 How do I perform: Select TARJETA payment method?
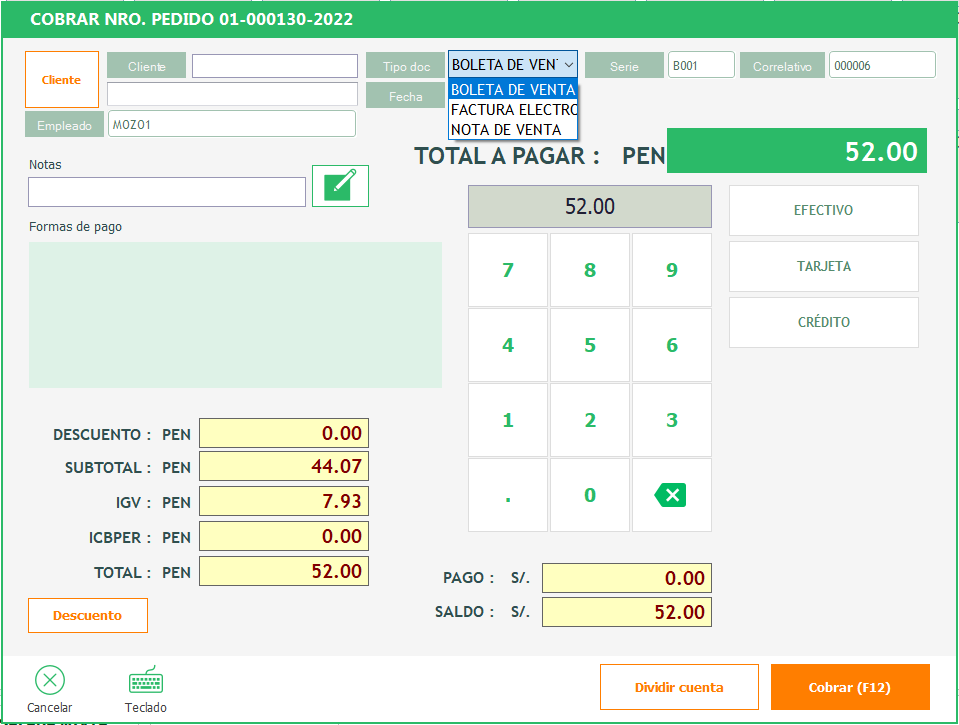(x=823, y=267)
